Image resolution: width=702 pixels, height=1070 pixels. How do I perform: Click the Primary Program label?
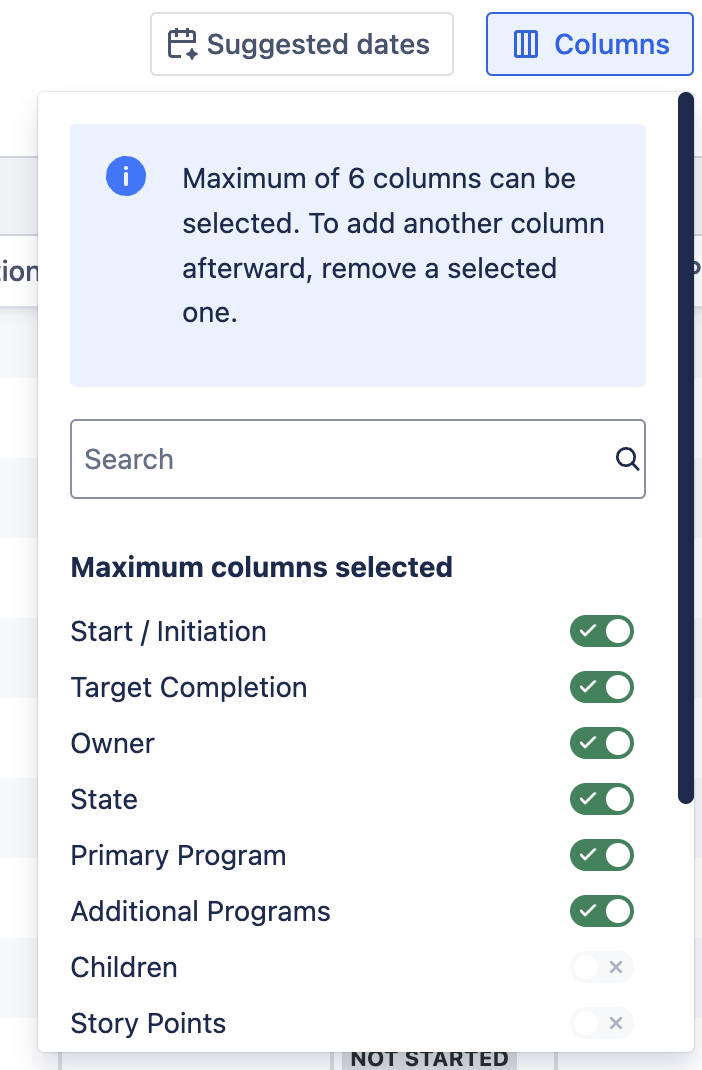click(178, 856)
